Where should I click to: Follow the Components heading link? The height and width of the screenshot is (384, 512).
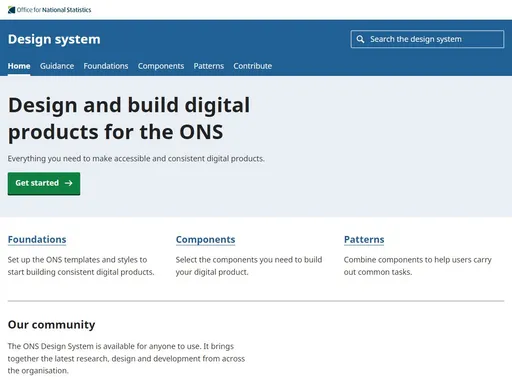pos(205,240)
